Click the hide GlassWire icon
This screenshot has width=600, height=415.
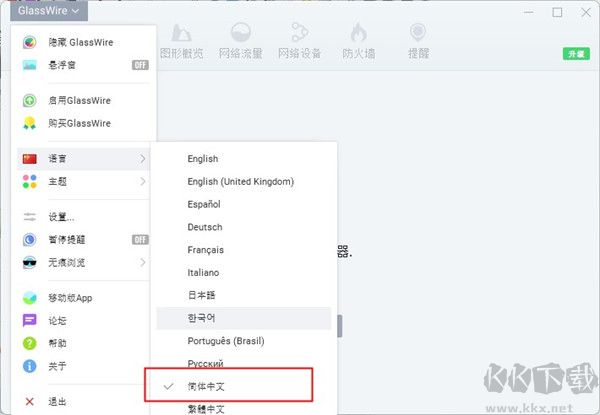click(29, 42)
